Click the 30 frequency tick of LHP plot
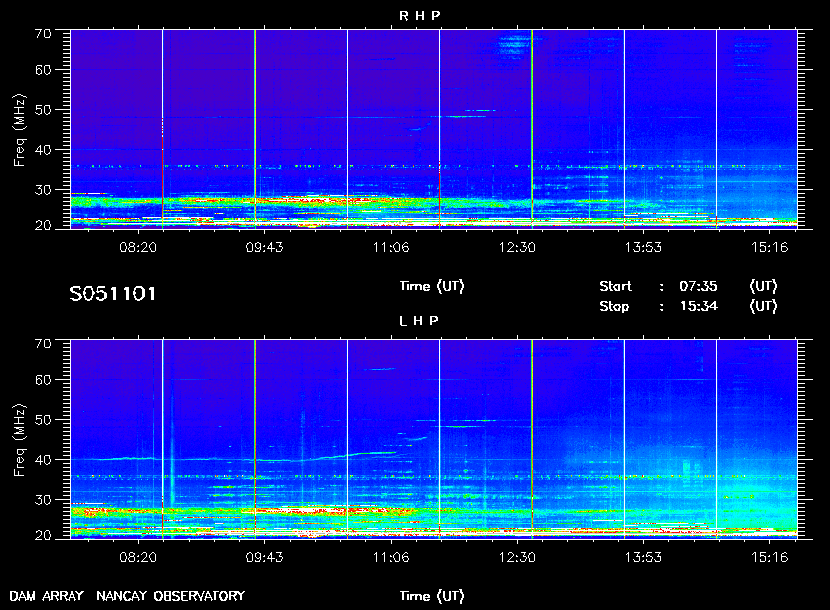Screen dimensions: 830x610 click(x=43, y=499)
